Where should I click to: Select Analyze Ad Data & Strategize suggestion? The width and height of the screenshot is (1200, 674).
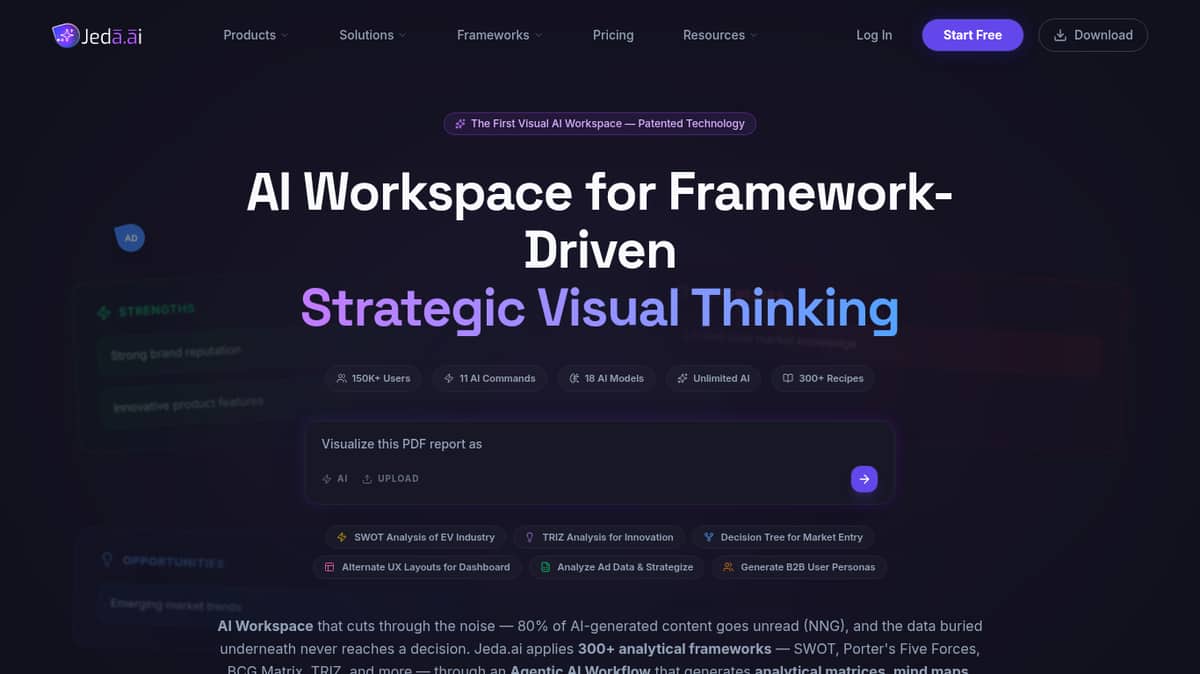(617, 567)
